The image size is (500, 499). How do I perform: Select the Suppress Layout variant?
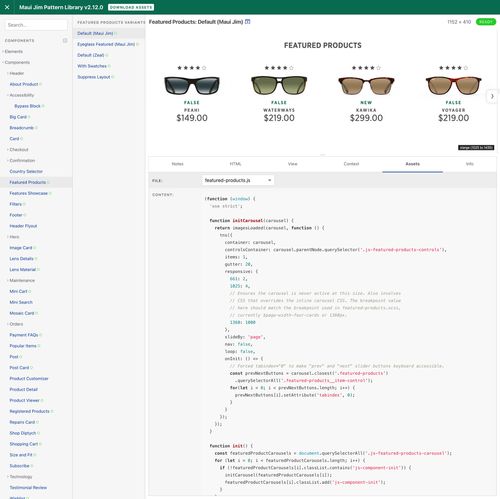click(x=94, y=77)
